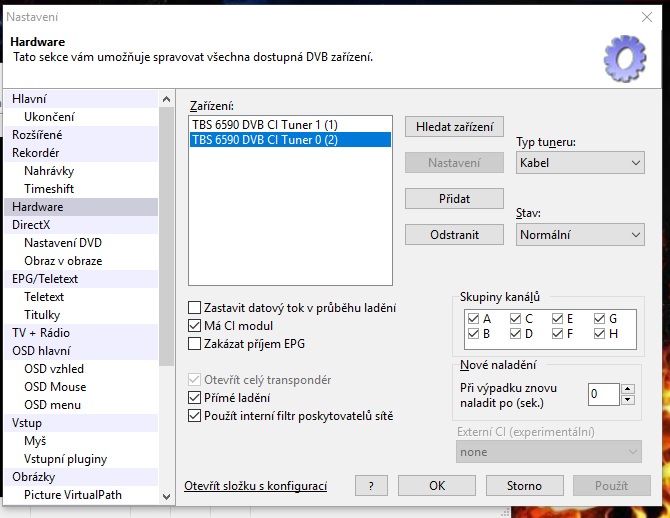Image resolution: width=670 pixels, height=518 pixels.
Task: Enable 'Zastavit datový tok v průběhu ladění'
Action: coord(195,307)
